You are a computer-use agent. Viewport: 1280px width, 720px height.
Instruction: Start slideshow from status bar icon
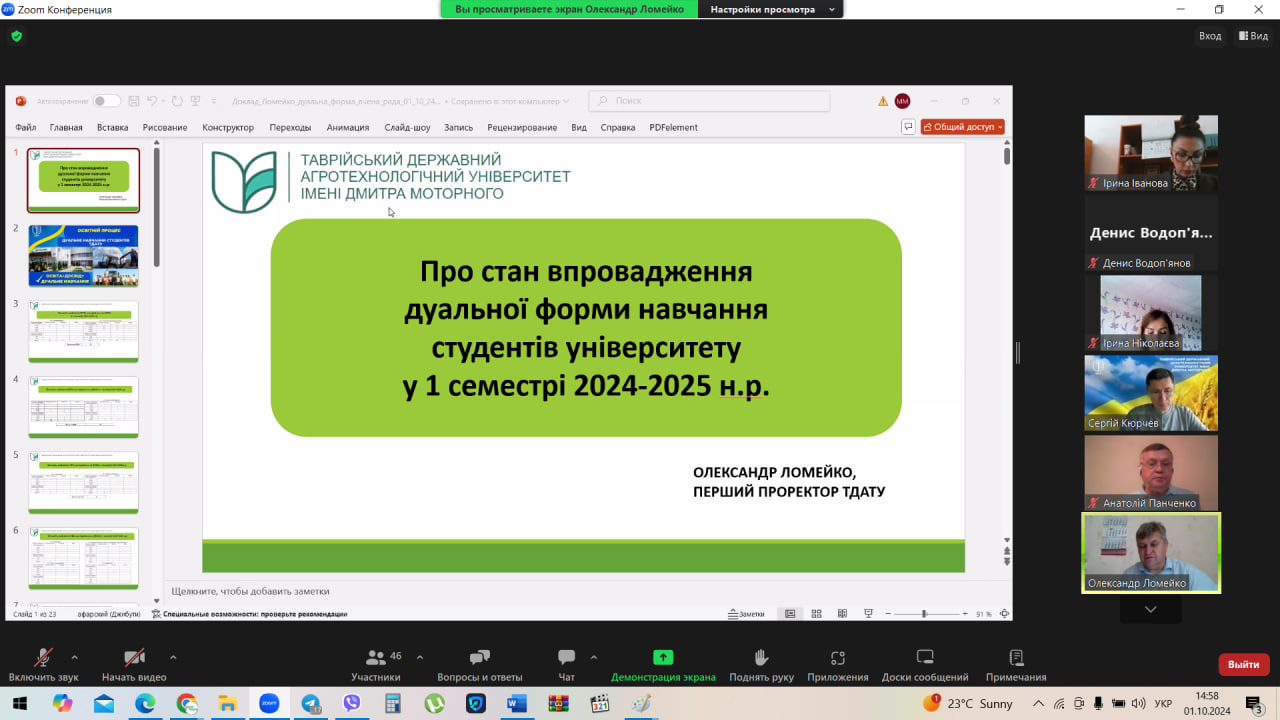pyautogui.click(x=868, y=614)
